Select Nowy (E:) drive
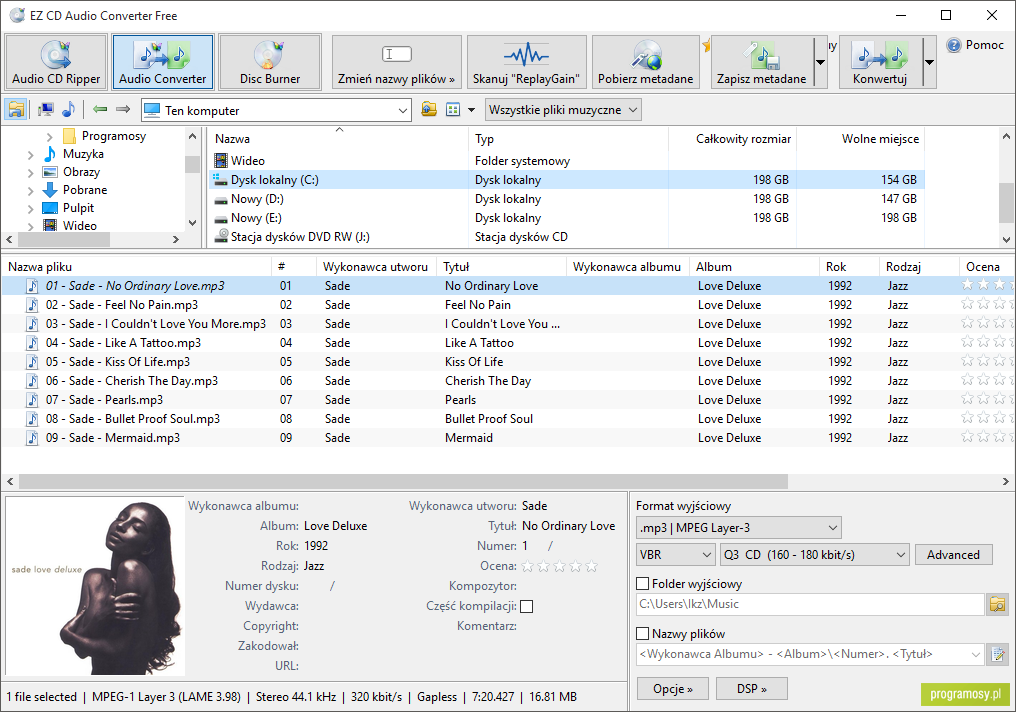The height and width of the screenshot is (712, 1016). point(566,218)
